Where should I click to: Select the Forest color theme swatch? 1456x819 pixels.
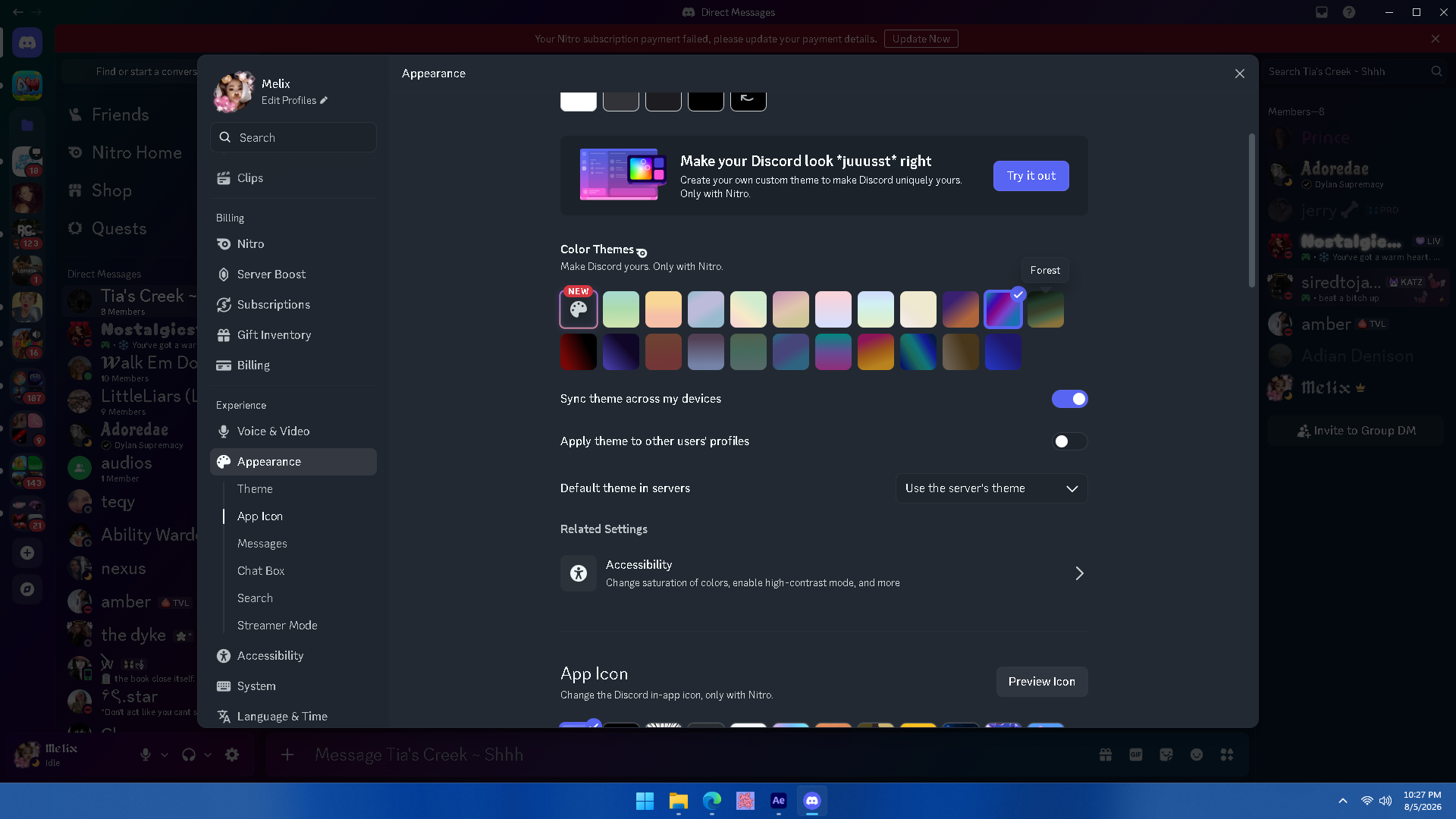tap(1046, 309)
